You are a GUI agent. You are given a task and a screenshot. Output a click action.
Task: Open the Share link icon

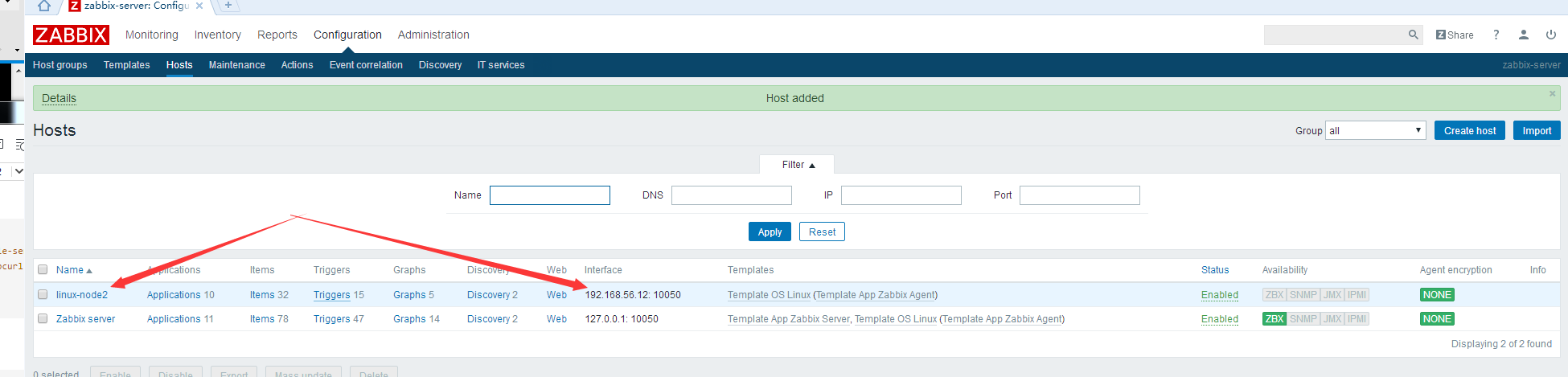[1455, 35]
